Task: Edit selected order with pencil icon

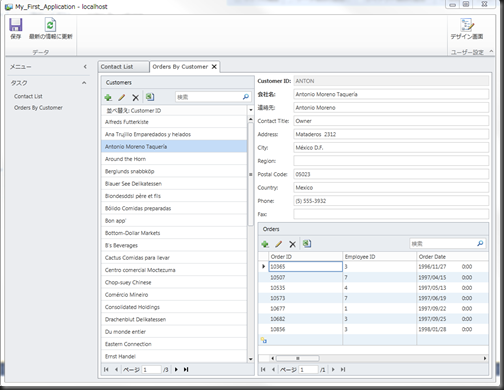Action: tap(279, 244)
